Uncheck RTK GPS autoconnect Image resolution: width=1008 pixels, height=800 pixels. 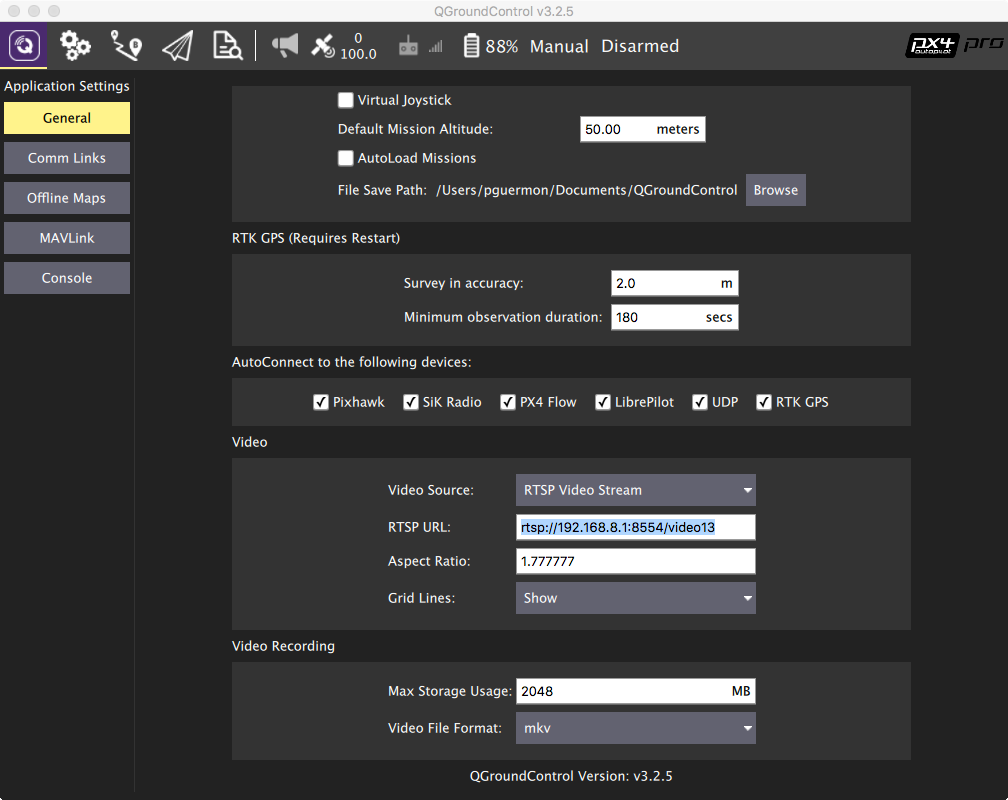tap(764, 402)
